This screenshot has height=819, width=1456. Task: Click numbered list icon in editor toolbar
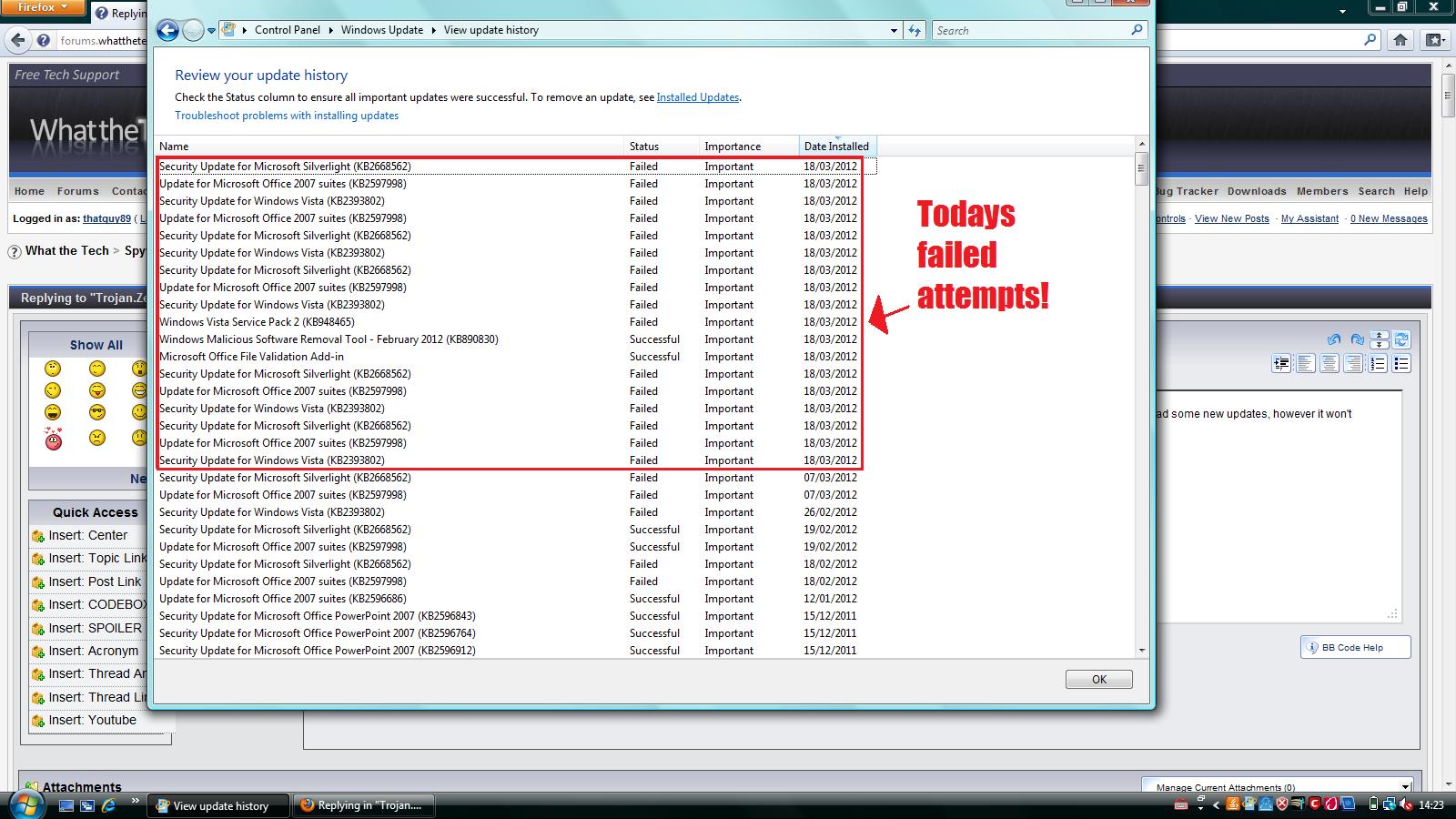point(1378,364)
